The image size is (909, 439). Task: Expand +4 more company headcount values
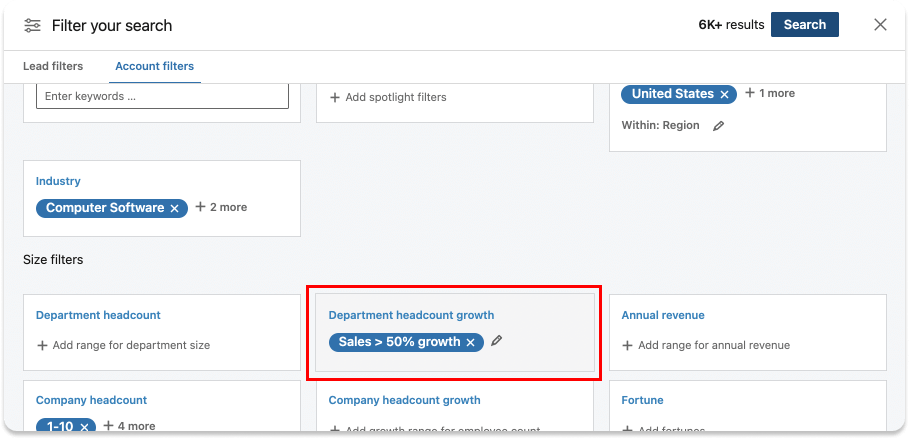coord(129,426)
